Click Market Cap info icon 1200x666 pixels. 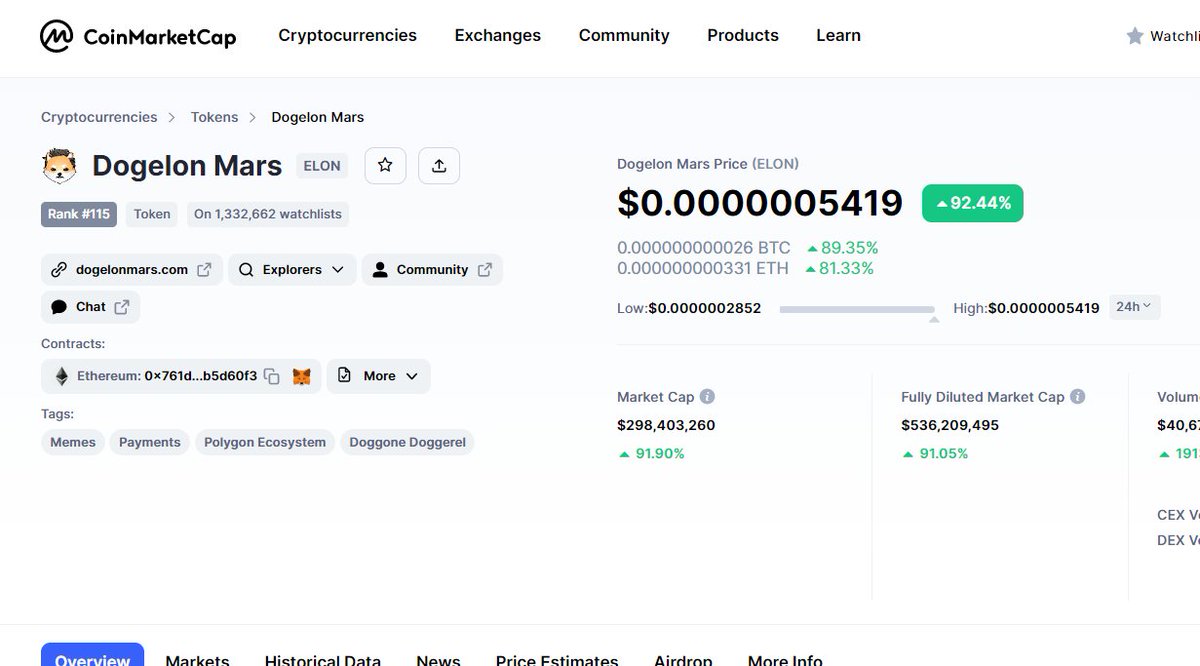(707, 397)
